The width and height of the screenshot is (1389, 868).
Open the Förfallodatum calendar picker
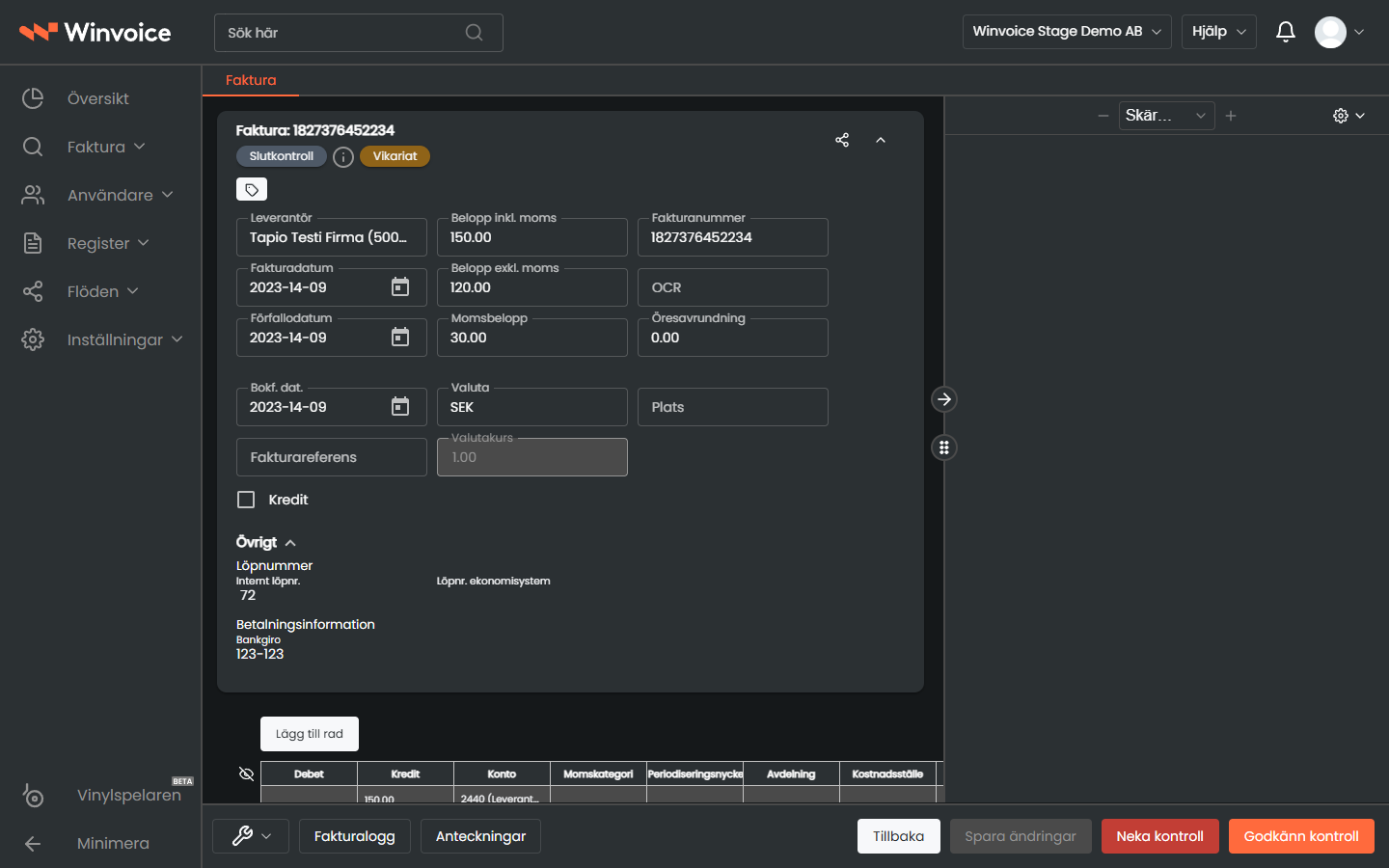click(x=400, y=338)
